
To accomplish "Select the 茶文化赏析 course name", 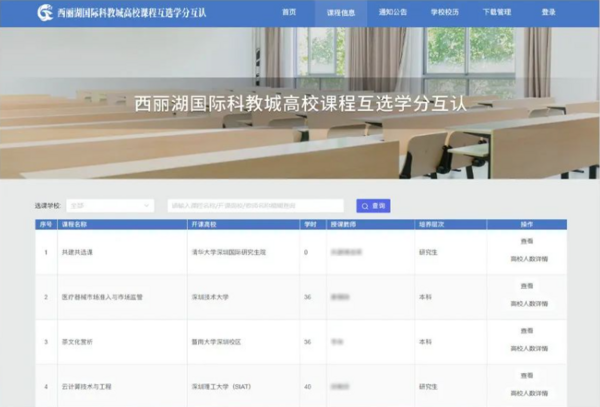I will click(x=77, y=342).
